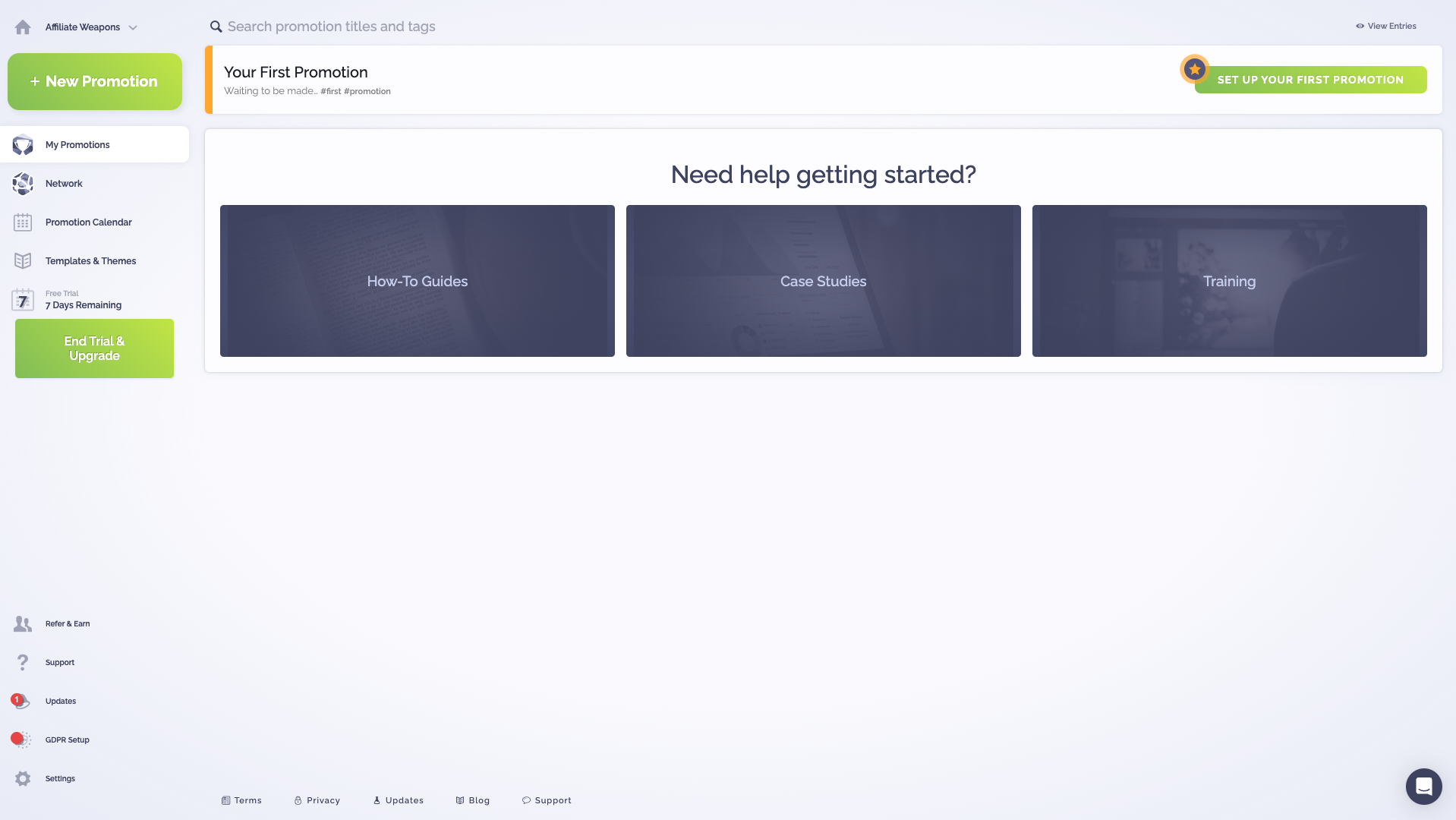
Task: Open the Network globe icon
Action: point(23,183)
